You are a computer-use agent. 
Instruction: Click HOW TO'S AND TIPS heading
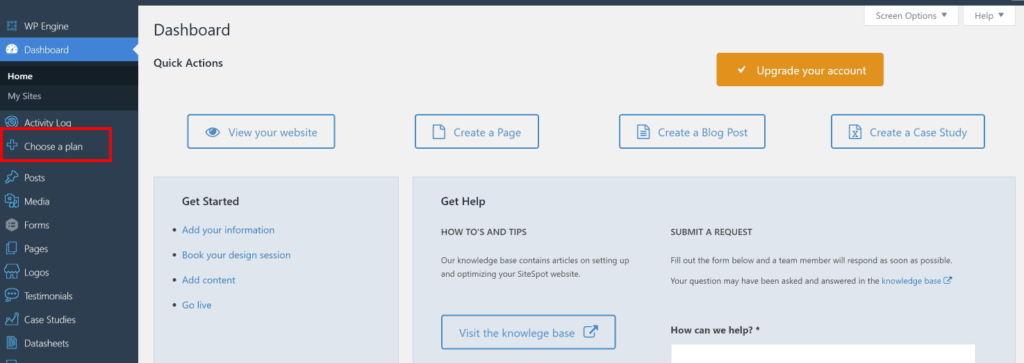(483, 232)
